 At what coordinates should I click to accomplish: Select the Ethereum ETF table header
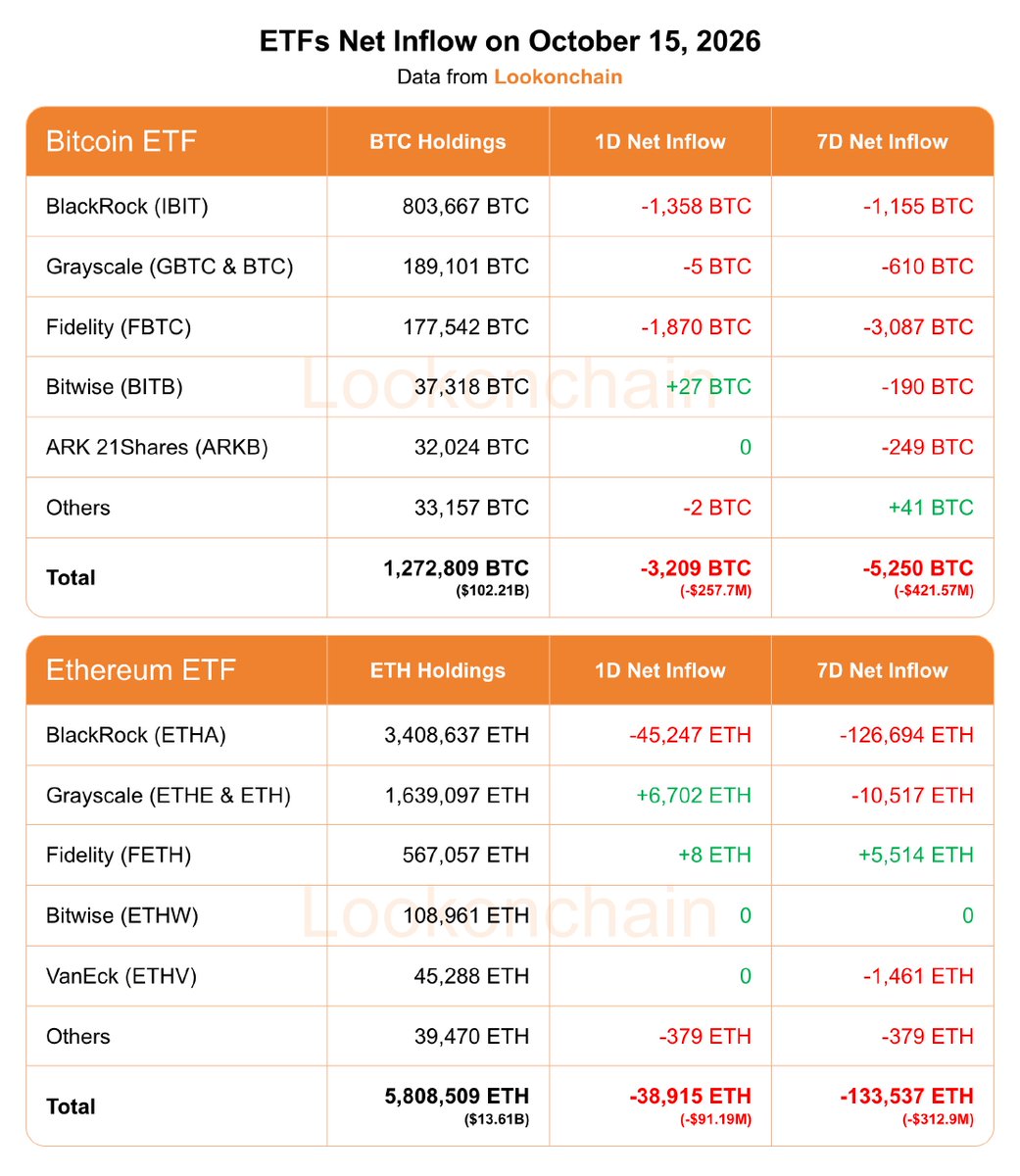(141, 670)
